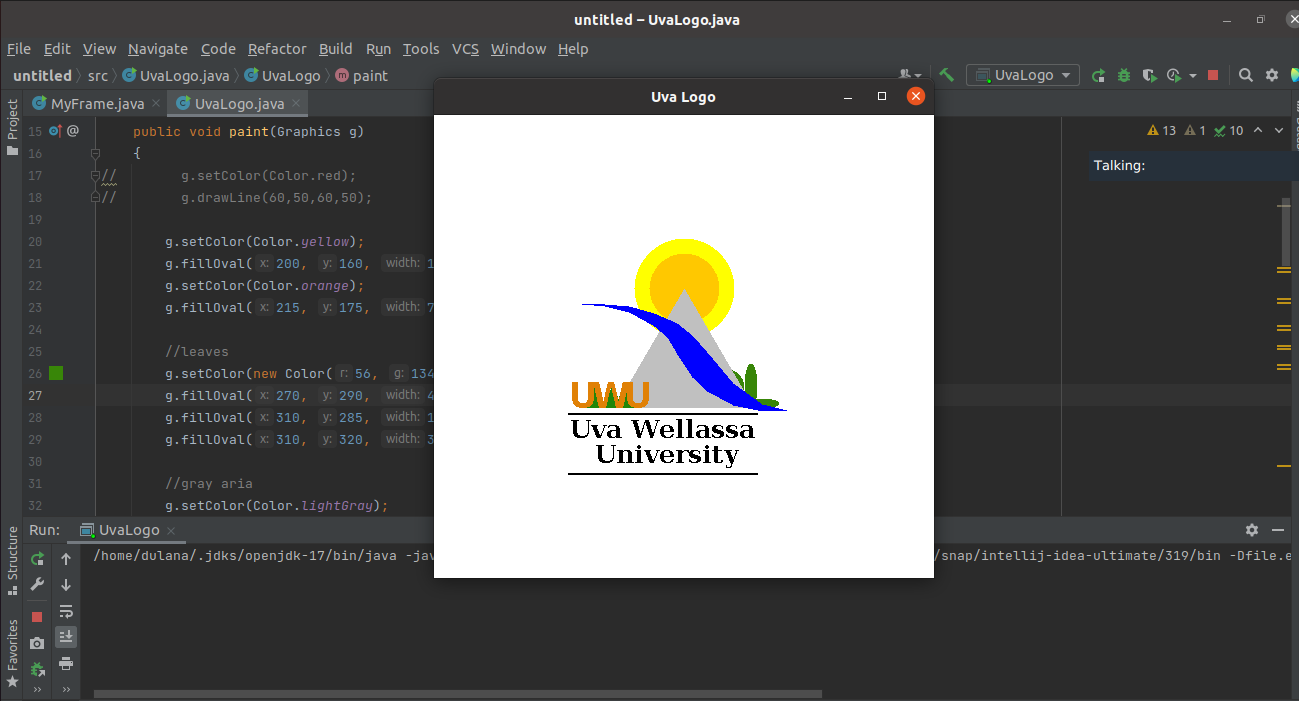This screenshot has height=701, width=1299.
Task: Rerun UvaLogo from the top toolbar
Action: click(x=1098, y=75)
